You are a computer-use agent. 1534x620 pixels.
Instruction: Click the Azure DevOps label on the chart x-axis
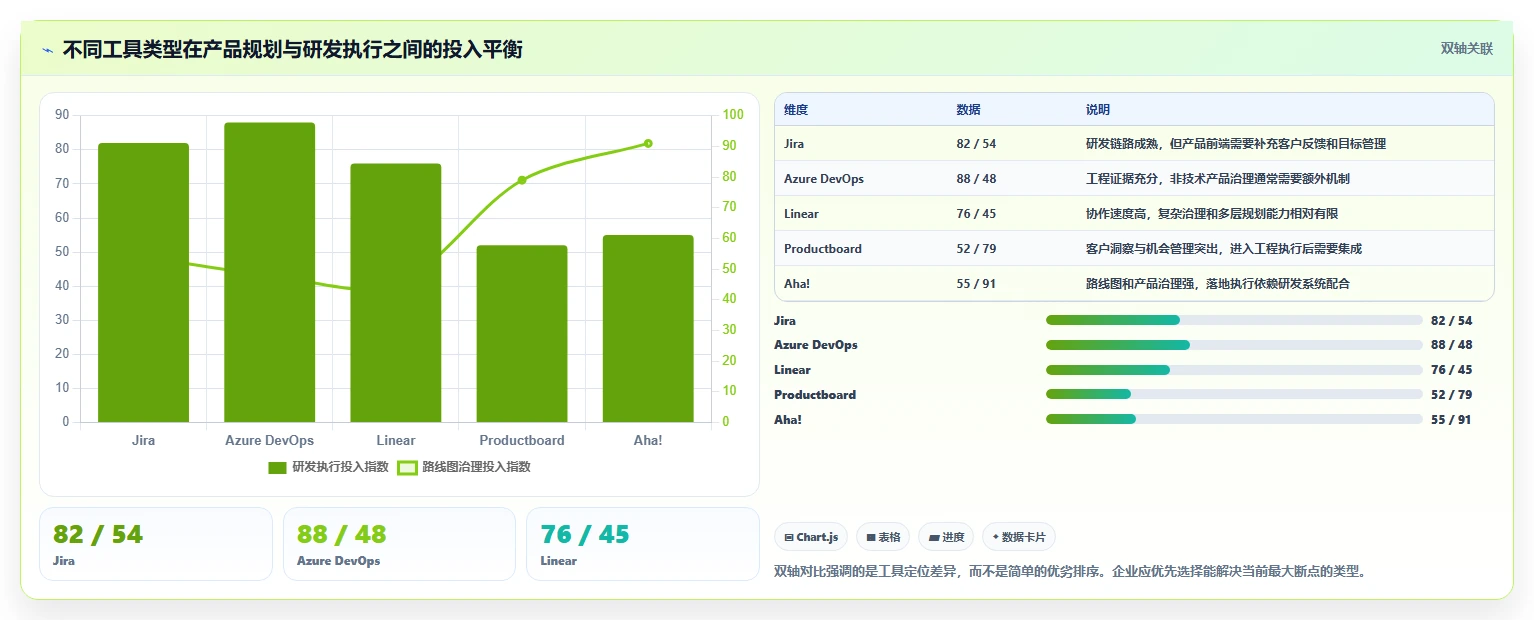269,440
